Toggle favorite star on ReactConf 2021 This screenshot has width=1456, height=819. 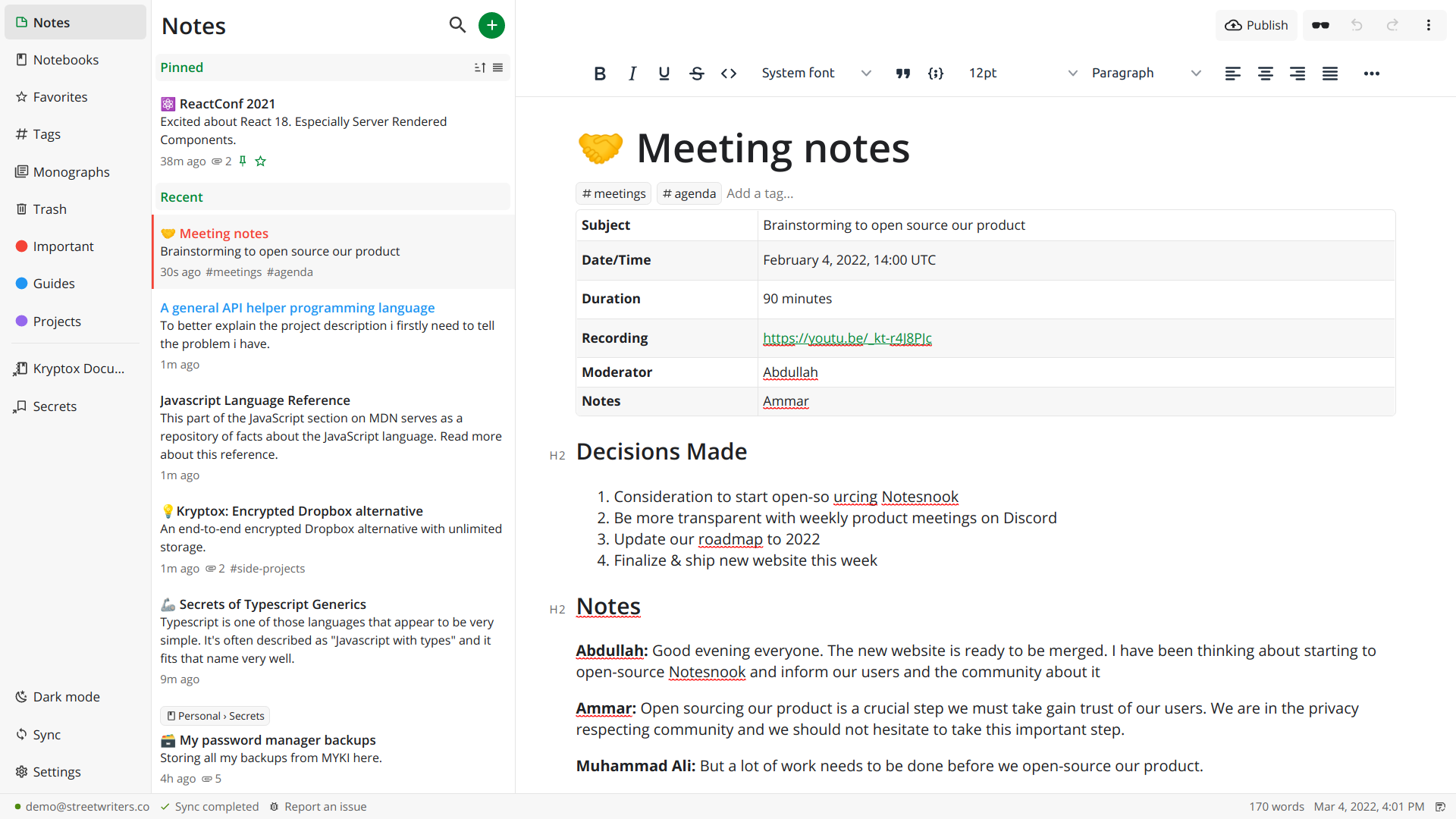261,162
